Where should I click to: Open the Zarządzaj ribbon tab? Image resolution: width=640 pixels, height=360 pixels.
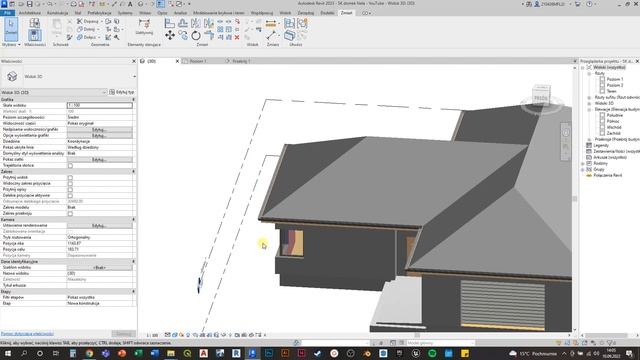[x=306, y=13]
